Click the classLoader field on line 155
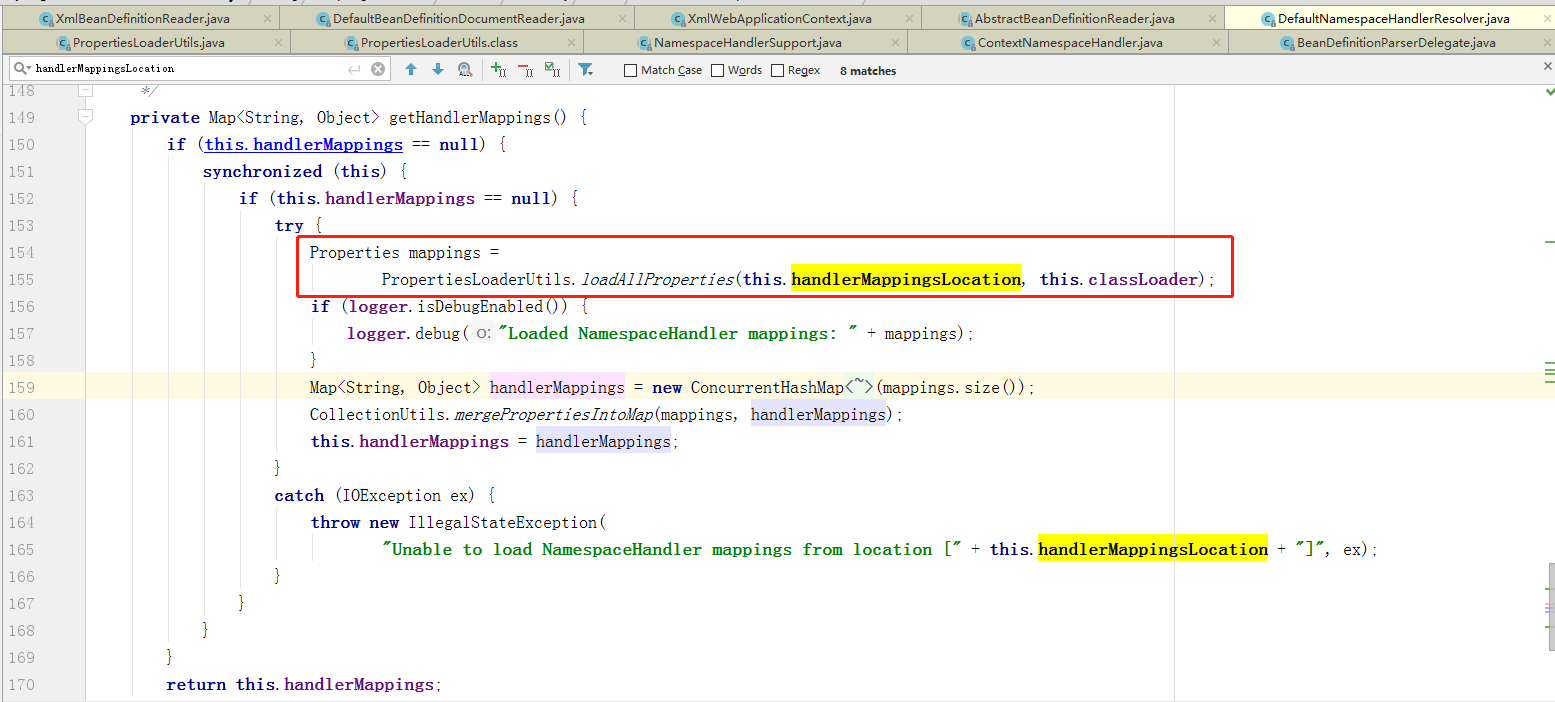1555x702 pixels. point(1142,279)
